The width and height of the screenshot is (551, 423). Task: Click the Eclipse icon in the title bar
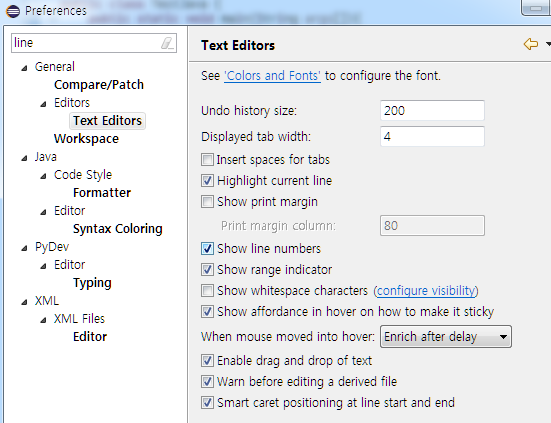click(x=13, y=11)
